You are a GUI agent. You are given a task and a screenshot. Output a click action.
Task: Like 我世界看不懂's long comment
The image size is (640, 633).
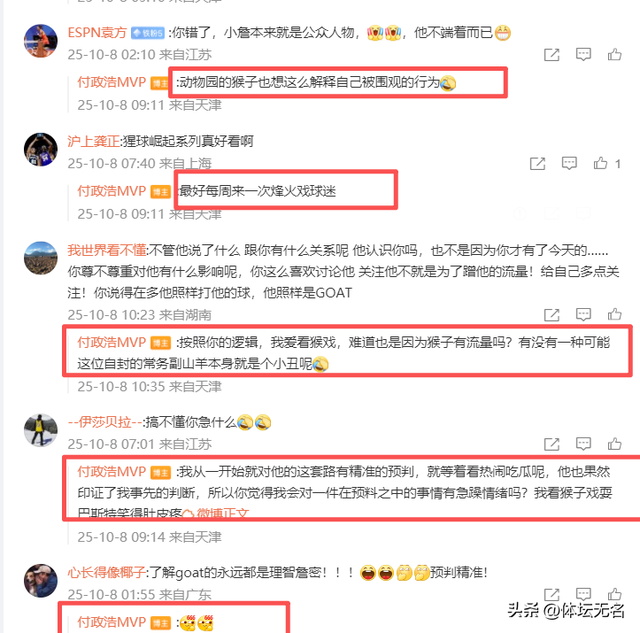(x=615, y=314)
